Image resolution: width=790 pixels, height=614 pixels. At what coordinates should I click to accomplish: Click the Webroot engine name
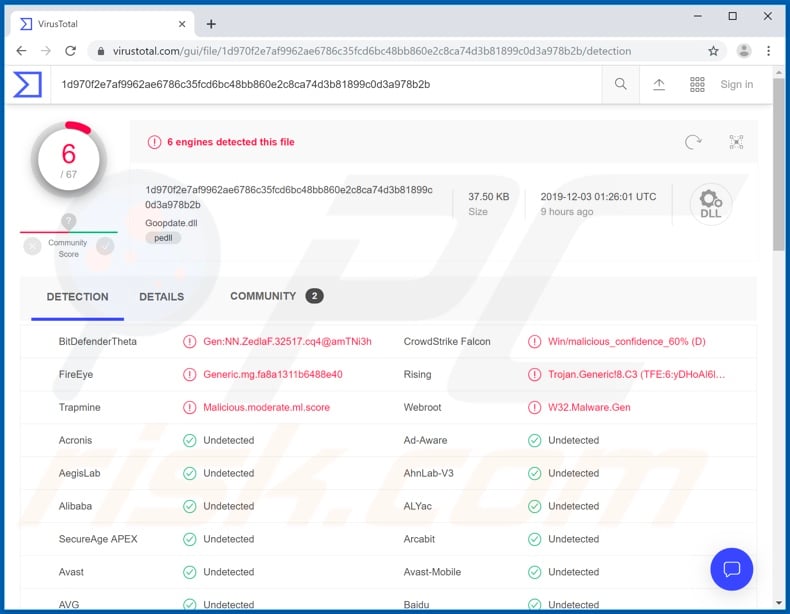pos(422,407)
